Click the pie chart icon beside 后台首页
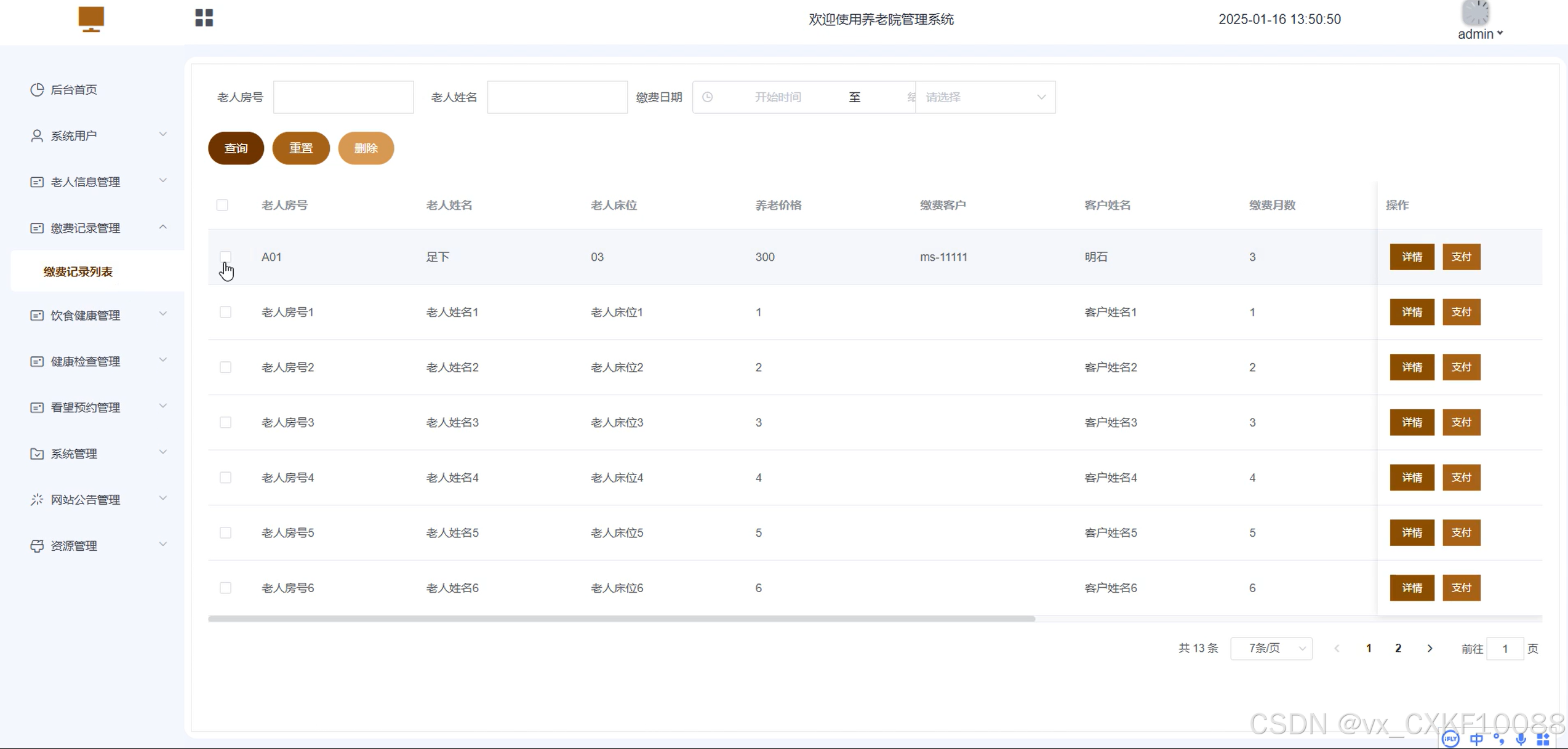Screen dimensions: 1568x749 [x=37, y=90]
